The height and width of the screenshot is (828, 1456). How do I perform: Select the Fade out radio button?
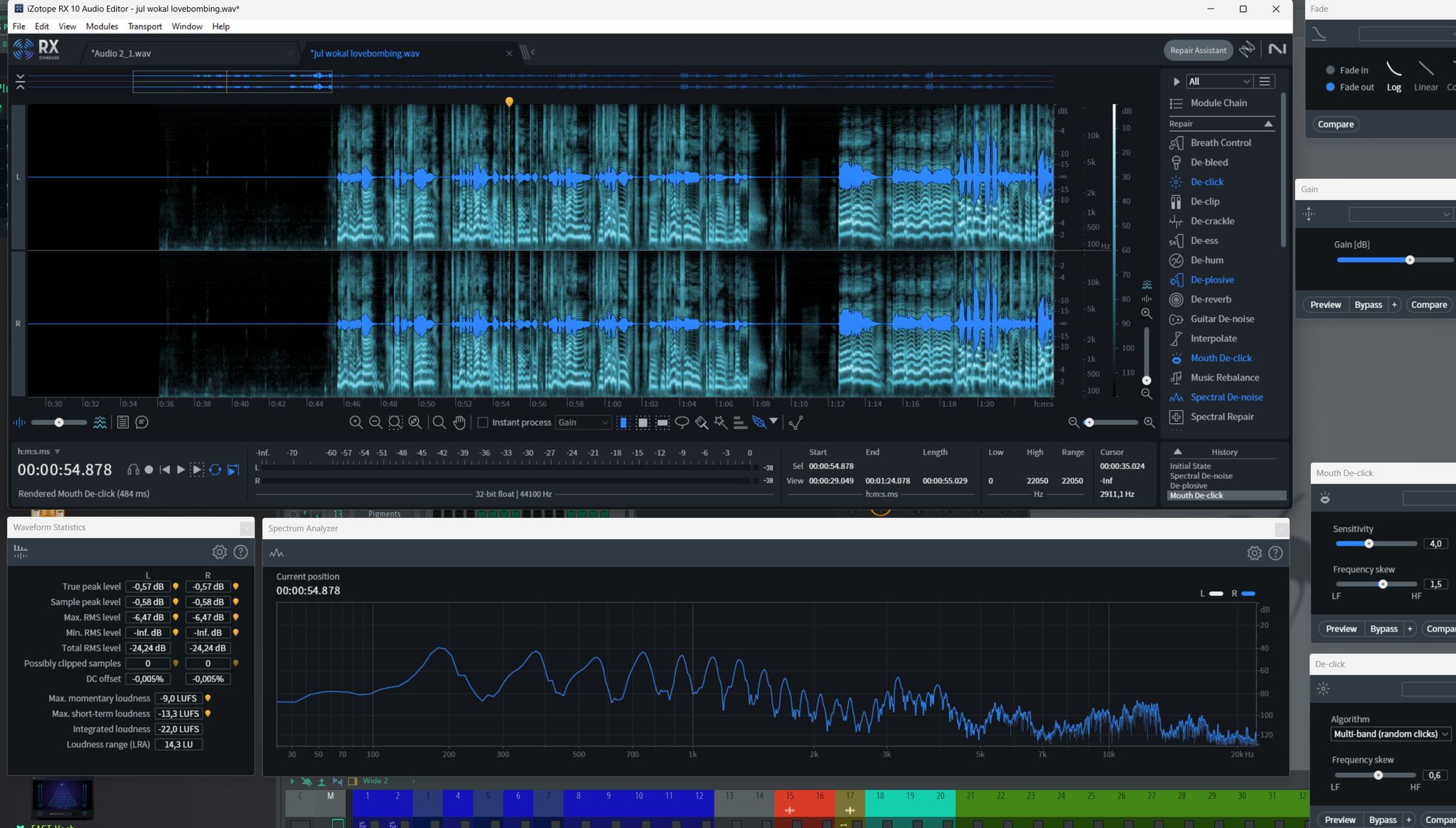coord(1330,87)
